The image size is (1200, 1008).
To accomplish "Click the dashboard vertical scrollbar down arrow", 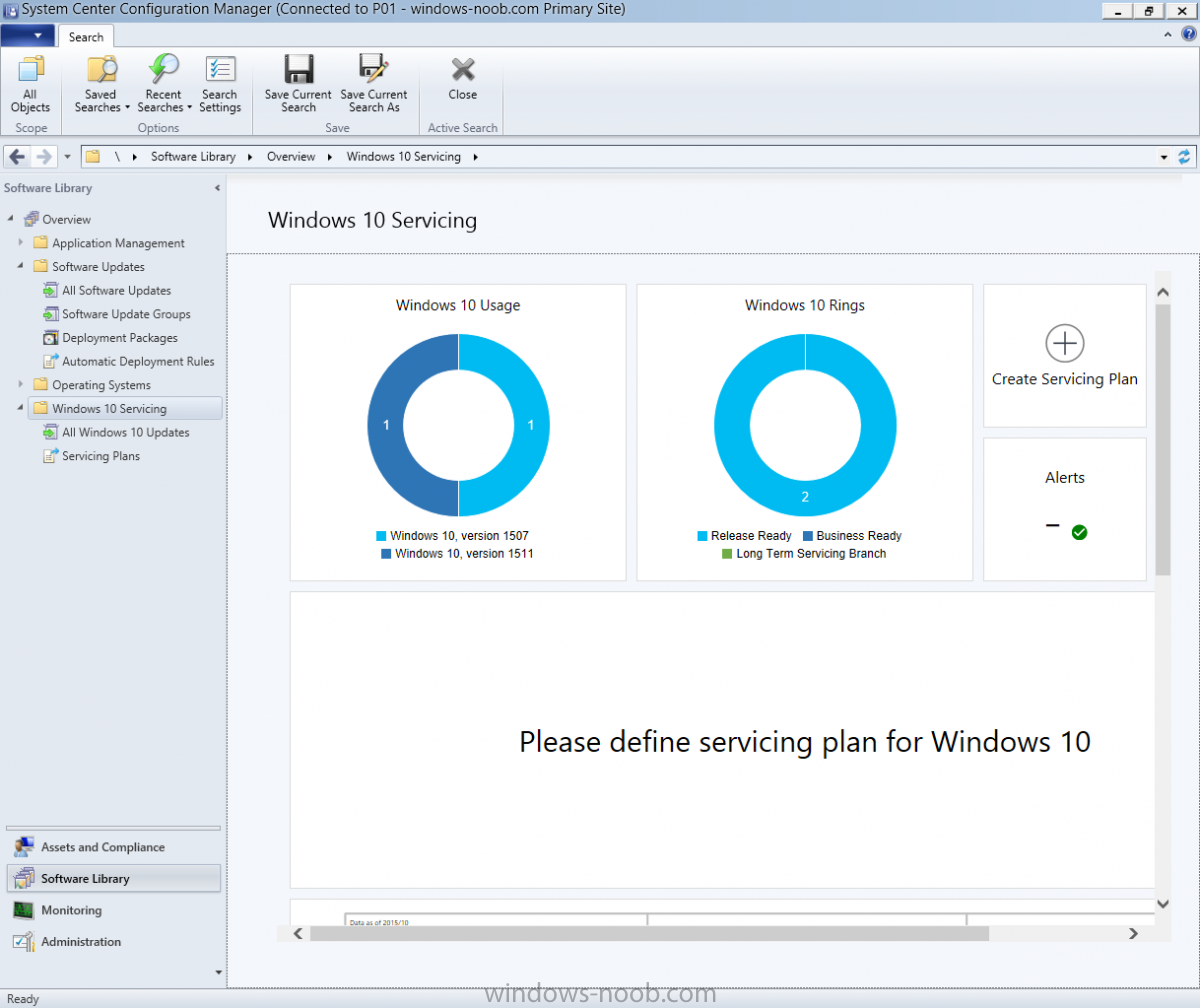I will point(1163,903).
